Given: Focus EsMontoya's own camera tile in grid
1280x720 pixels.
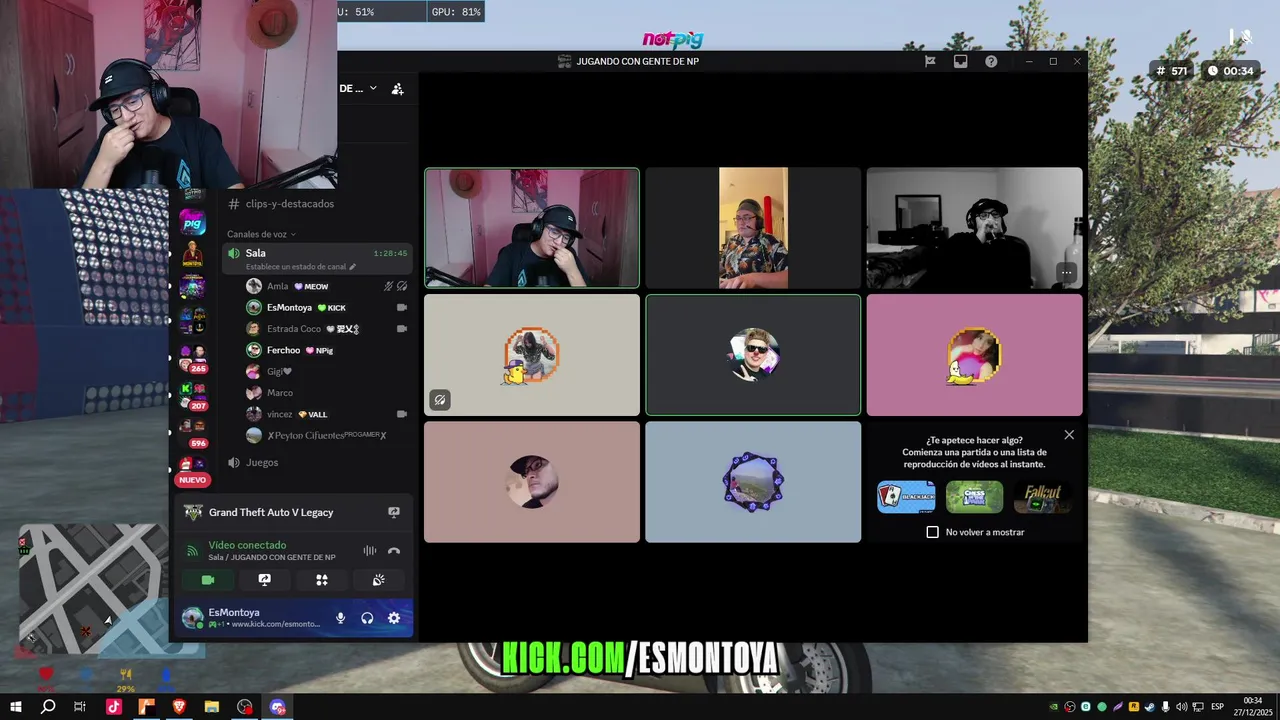Looking at the screenshot, I should tap(532, 228).
